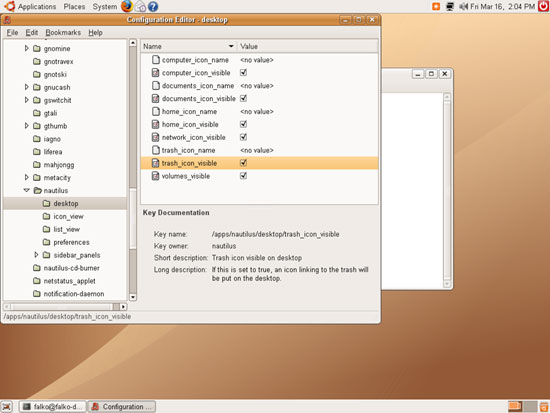The height and width of the screenshot is (413, 550).
Task: Click the gnotski folder icon
Action: coord(37,74)
